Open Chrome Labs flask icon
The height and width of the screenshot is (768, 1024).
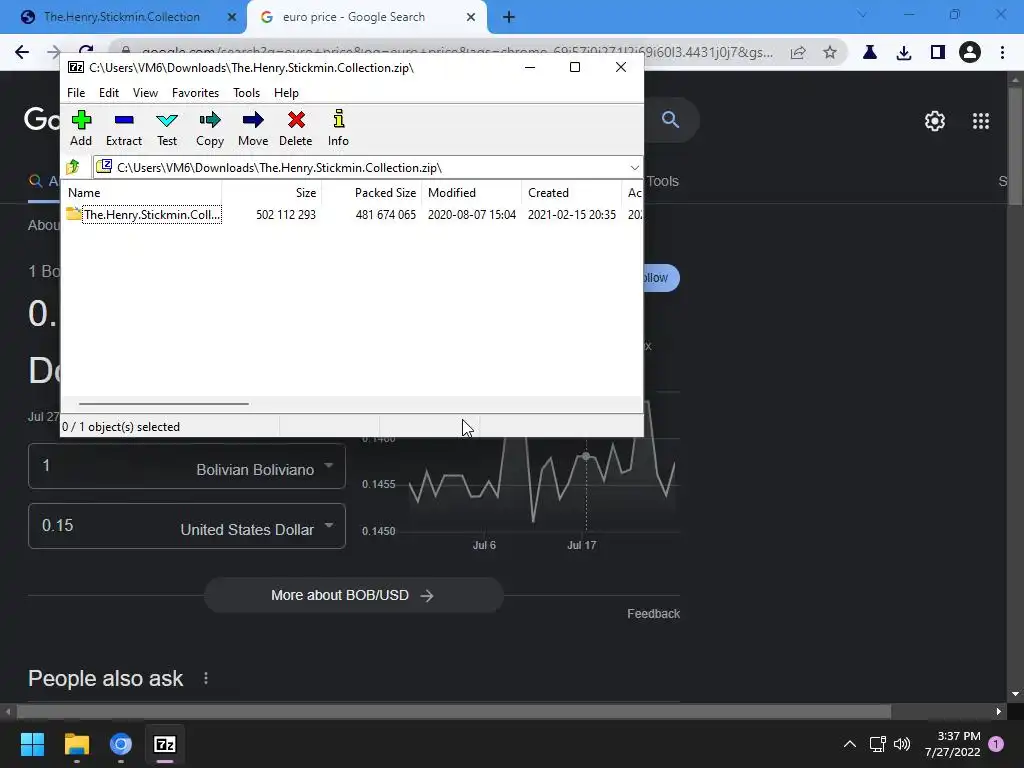point(870,52)
